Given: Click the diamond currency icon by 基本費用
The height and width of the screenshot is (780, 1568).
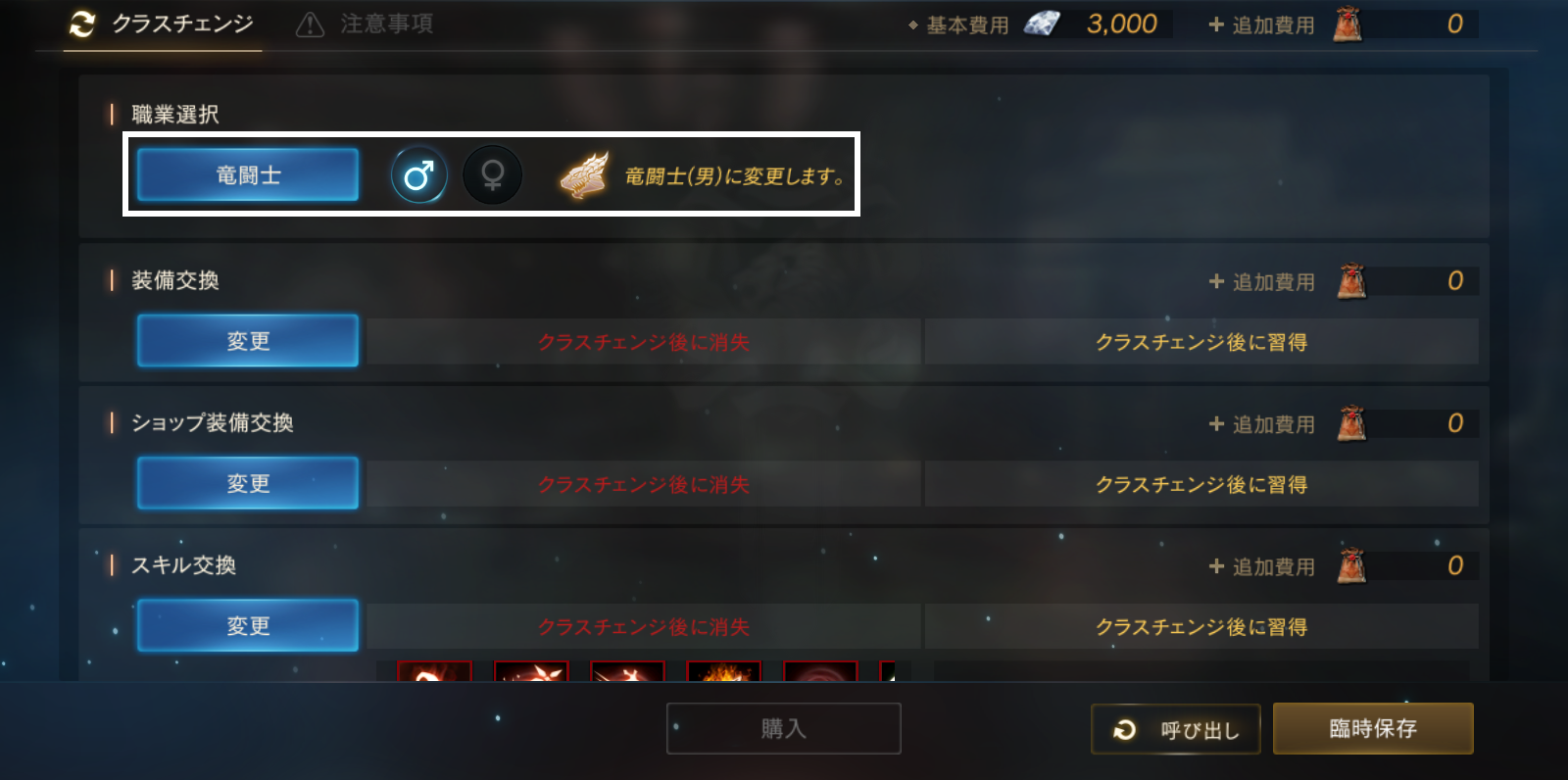Looking at the screenshot, I should 1043,24.
